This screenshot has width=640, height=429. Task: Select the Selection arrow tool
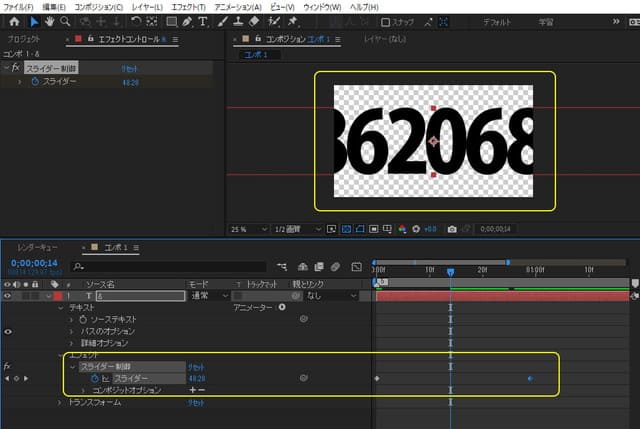click(x=34, y=22)
